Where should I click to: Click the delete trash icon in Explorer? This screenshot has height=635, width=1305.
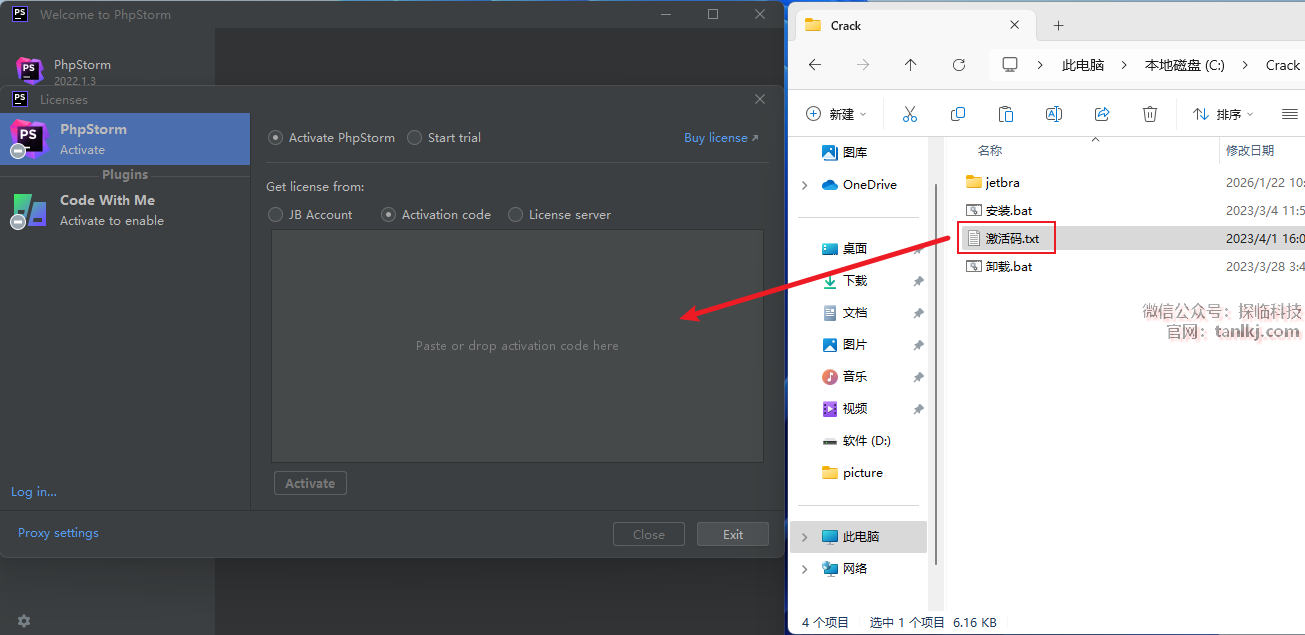1150,114
